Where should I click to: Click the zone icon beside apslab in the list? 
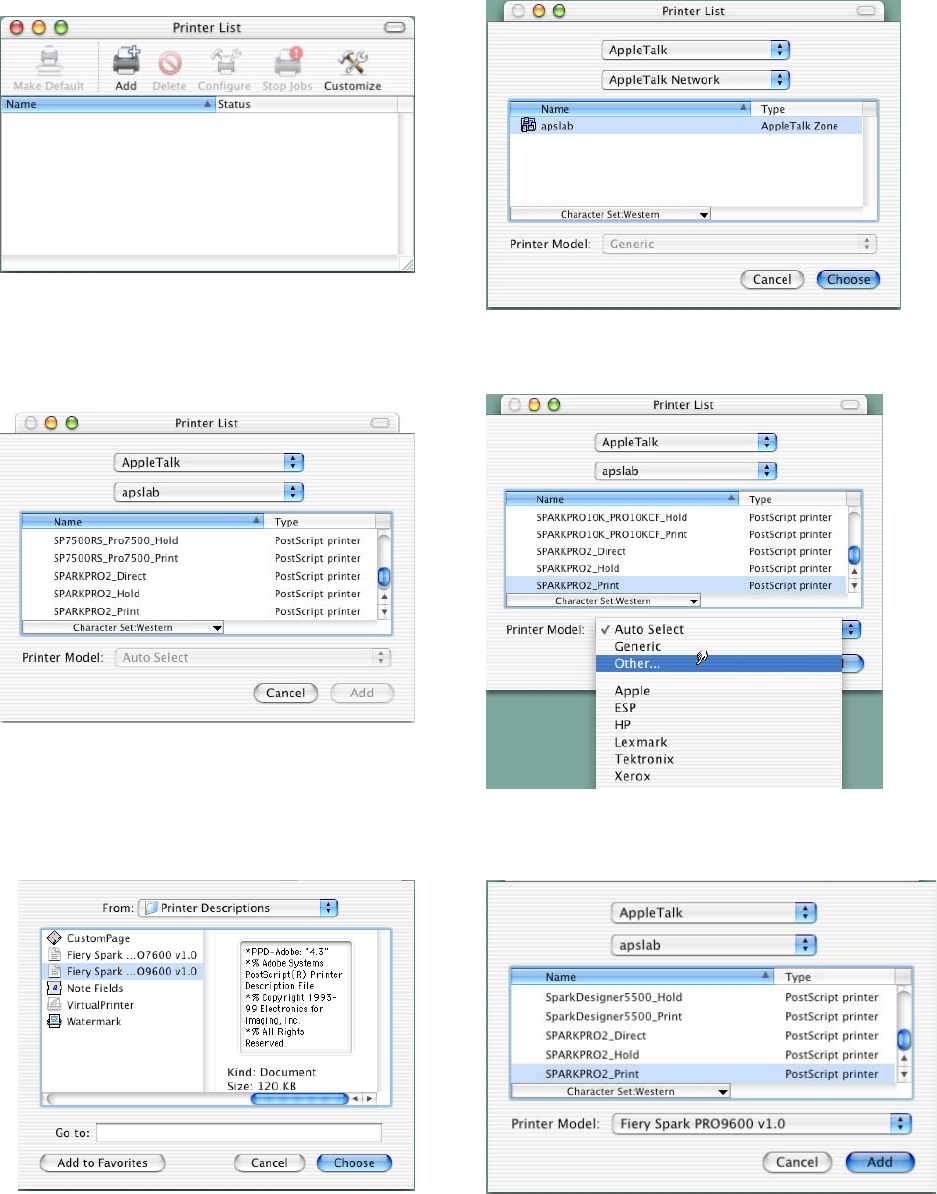pyautogui.click(x=528, y=125)
